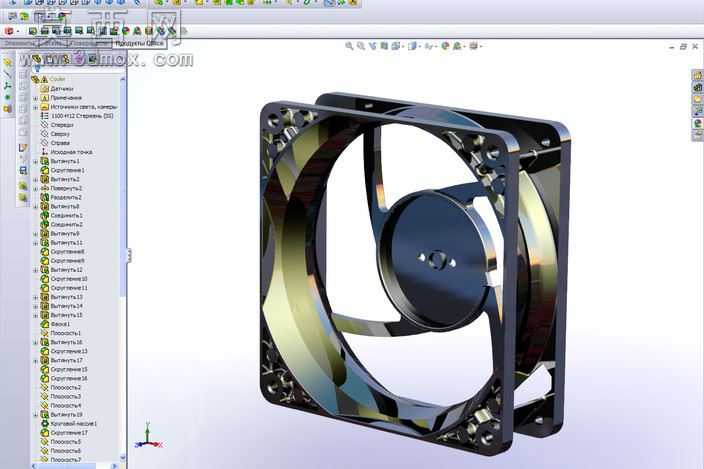
Task: Click the feature tree horizontal scroll-right arrow
Action: 114,466
